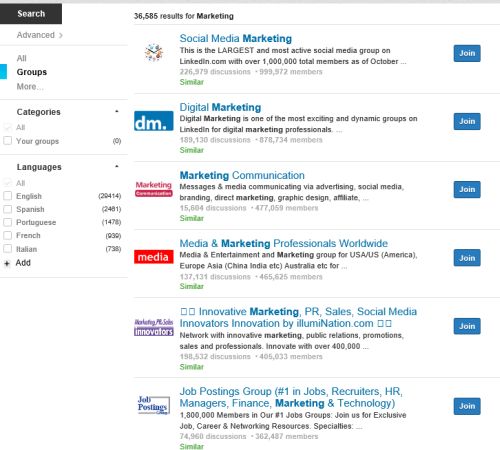This screenshot has height=450, width=500.
Task: Open the Marketing Communication group logo
Action: pyautogui.click(x=154, y=189)
